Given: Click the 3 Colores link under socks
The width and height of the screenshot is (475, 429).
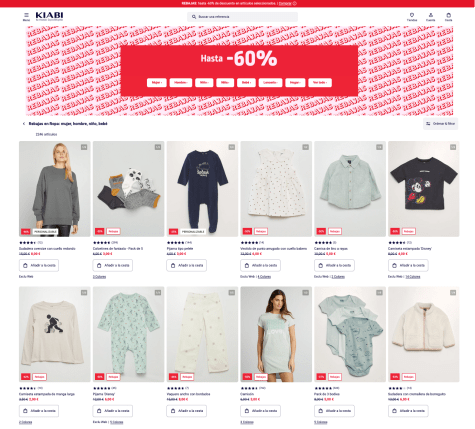Looking at the screenshot, I should (x=99, y=277).
